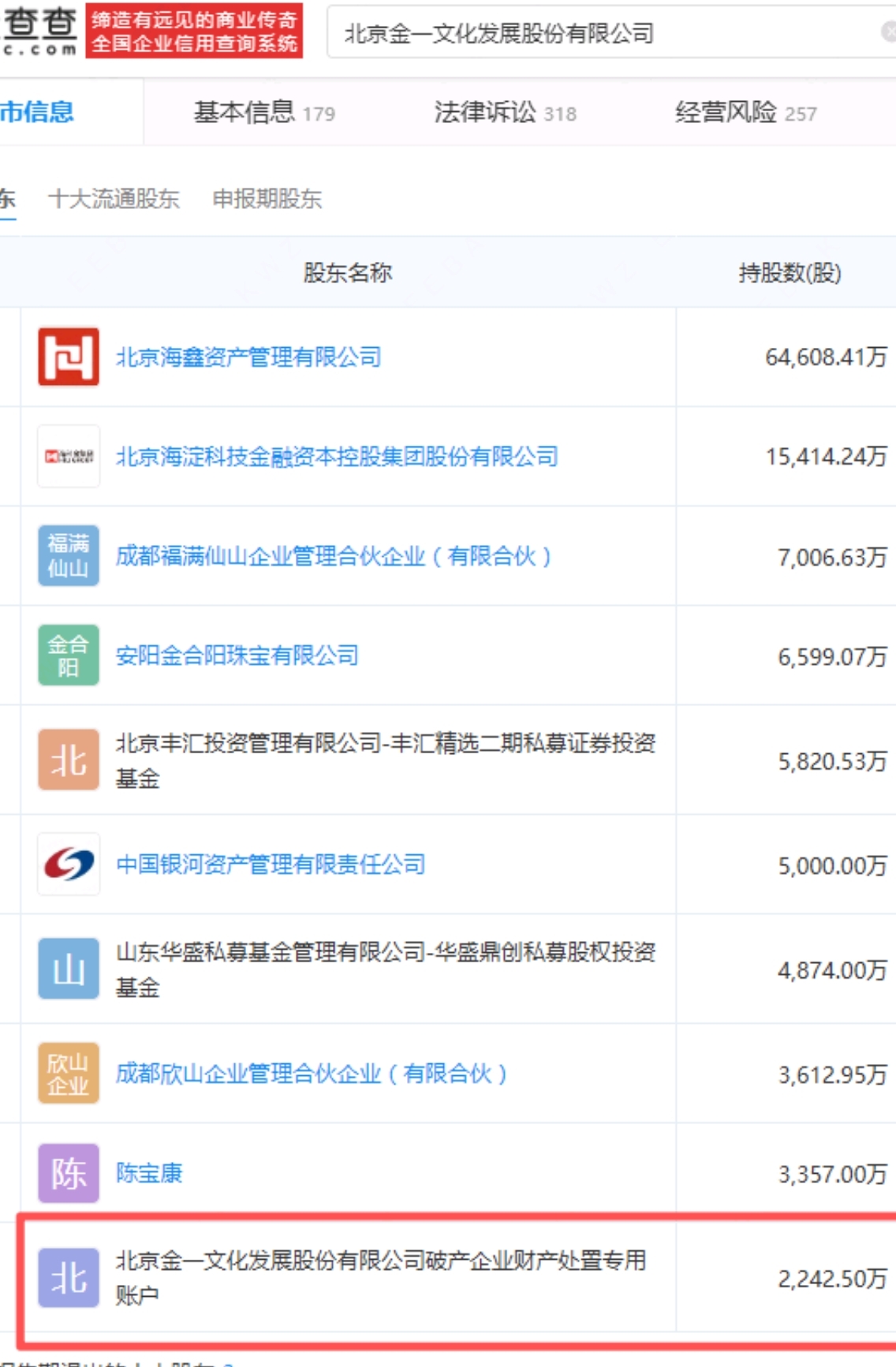Click the 6,599.07万 share count

832,657
